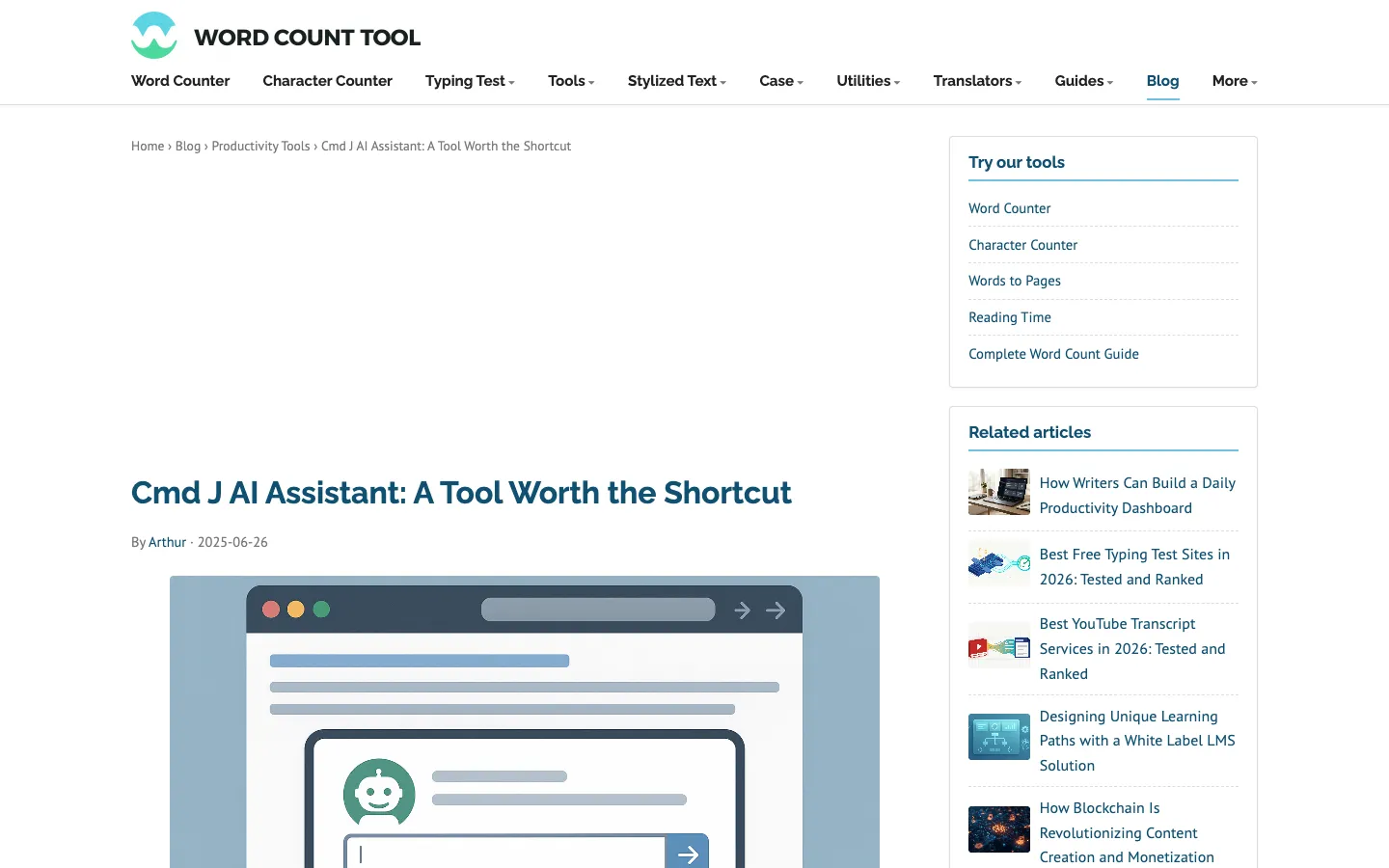Read How Writers Can Build a Daily Productivity Dashboard
Screen dimensions: 1389x868
(1137, 496)
